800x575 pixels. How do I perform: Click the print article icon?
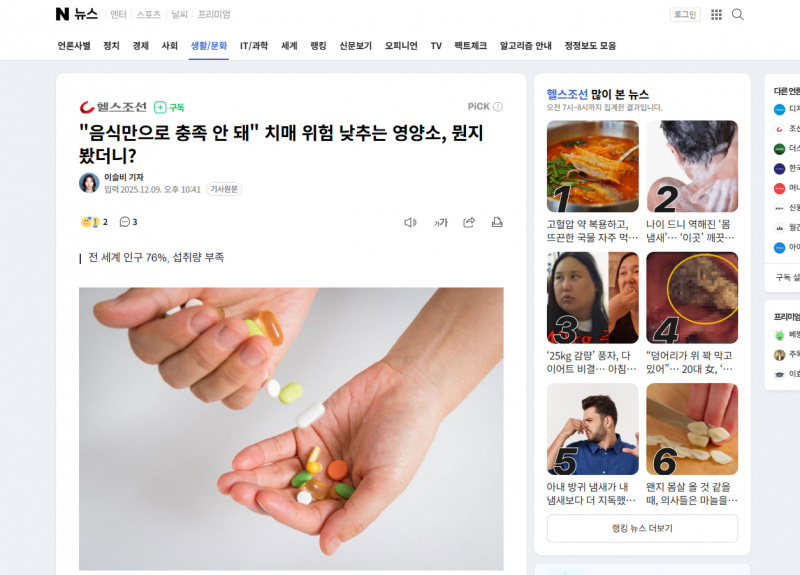pos(497,222)
